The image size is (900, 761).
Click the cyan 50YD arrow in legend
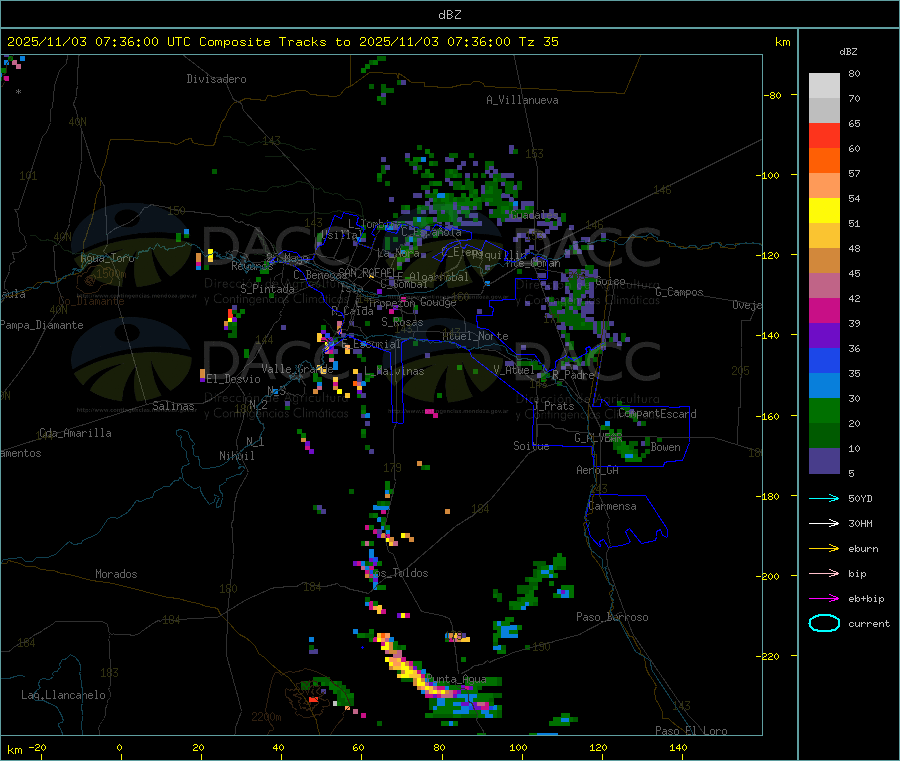tap(824, 498)
